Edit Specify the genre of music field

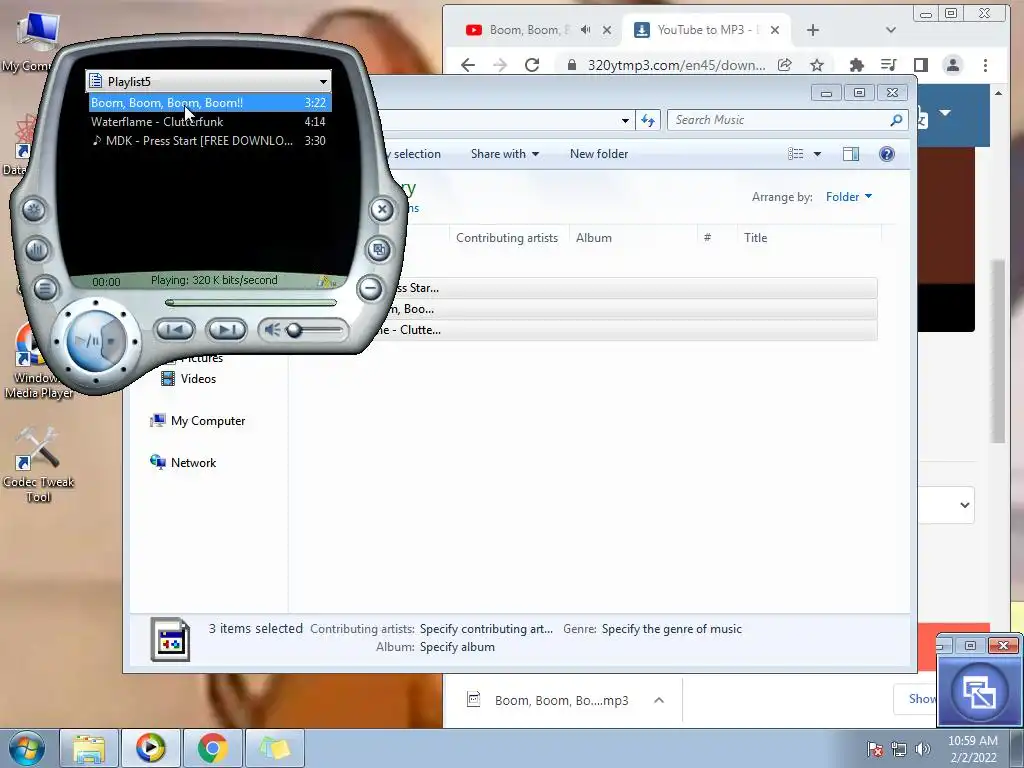pyautogui.click(x=671, y=629)
